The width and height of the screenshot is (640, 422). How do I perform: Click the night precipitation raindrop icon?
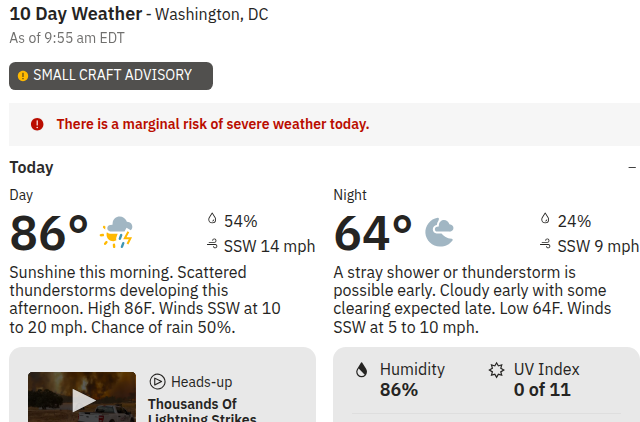point(545,219)
